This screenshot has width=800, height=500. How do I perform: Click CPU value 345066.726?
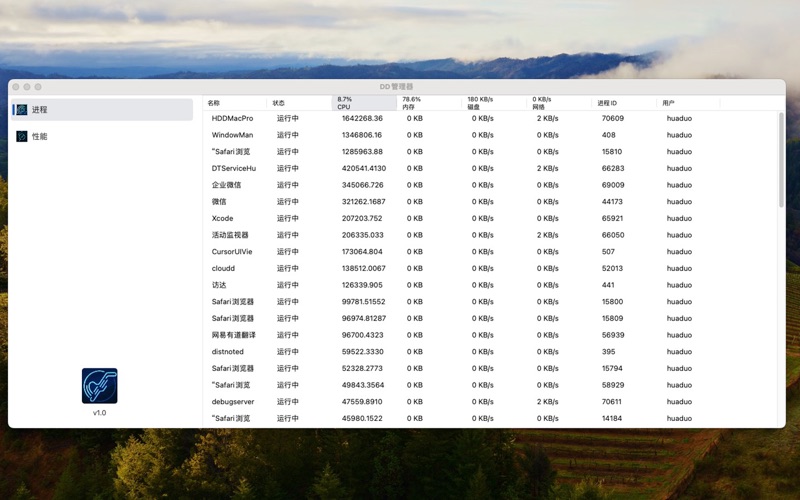pos(362,185)
